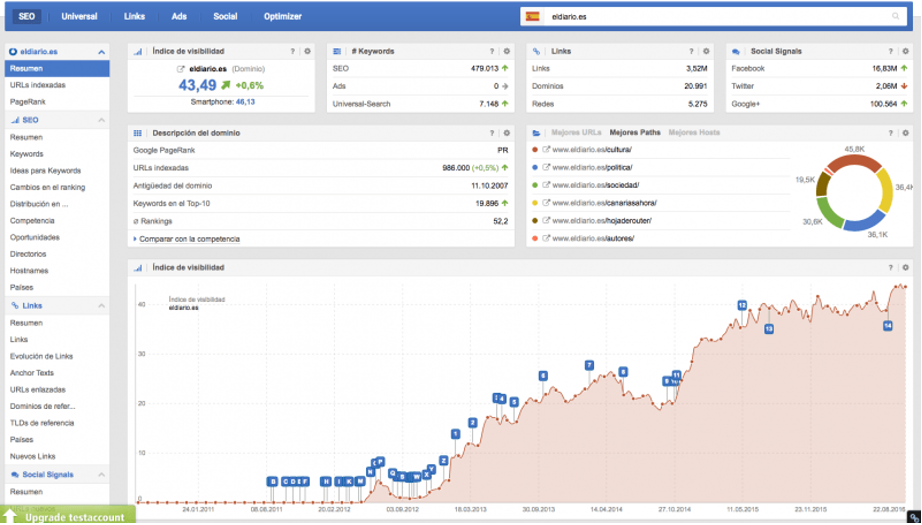Open settings gear of Keywords panel
The height and width of the screenshot is (525, 922).
click(507, 51)
